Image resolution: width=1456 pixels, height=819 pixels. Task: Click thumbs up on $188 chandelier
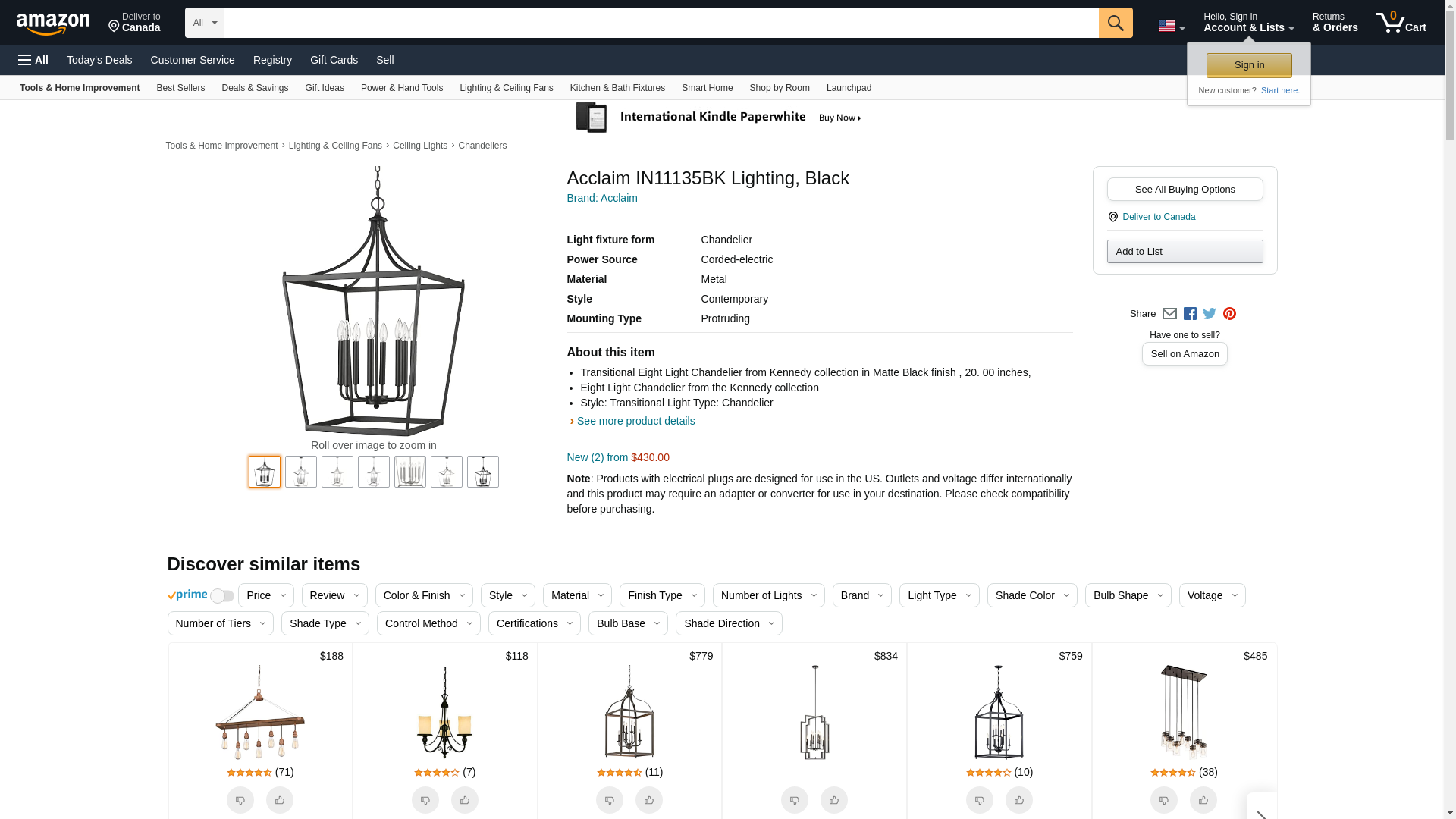coord(280,800)
